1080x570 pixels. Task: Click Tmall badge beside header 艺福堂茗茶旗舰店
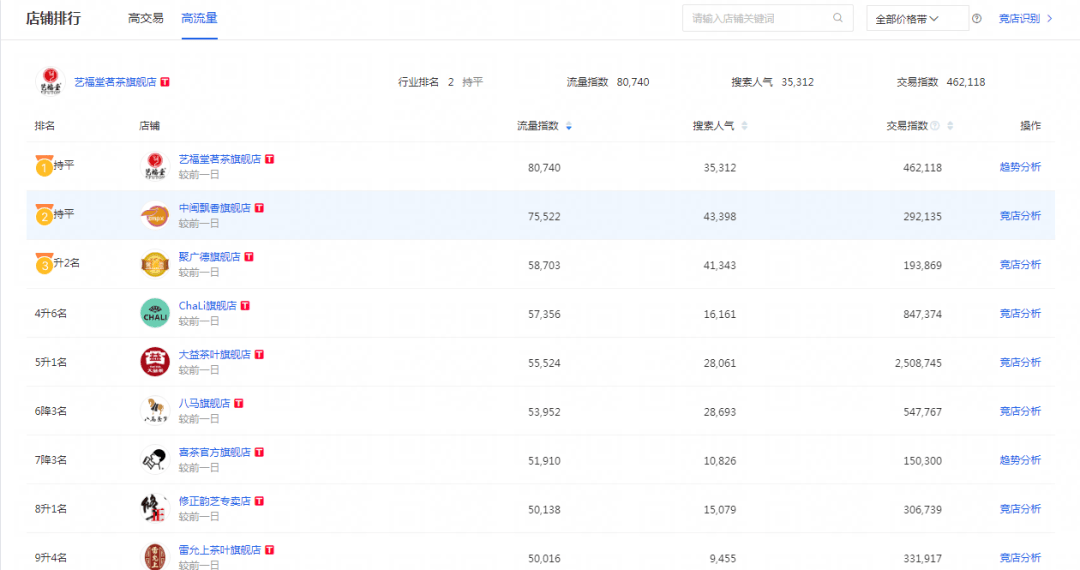coord(165,82)
